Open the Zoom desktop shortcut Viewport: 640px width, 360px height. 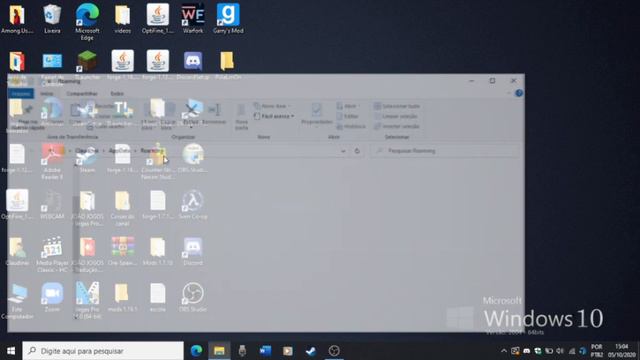52,297
